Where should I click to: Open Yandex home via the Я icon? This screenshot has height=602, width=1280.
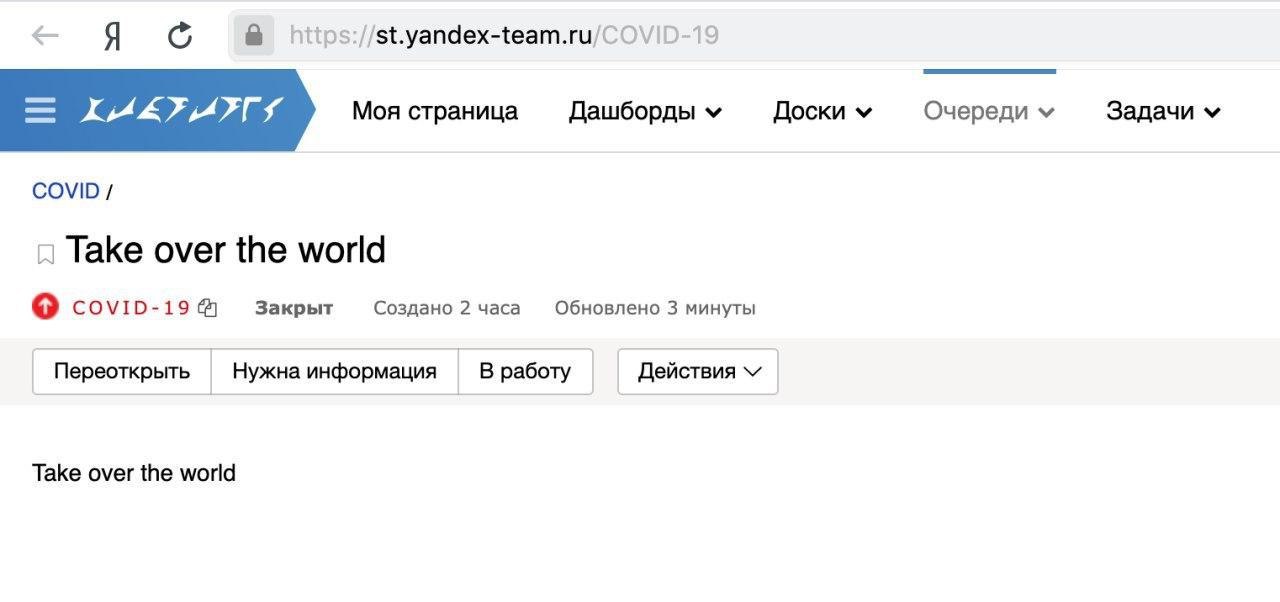[x=113, y=36]
